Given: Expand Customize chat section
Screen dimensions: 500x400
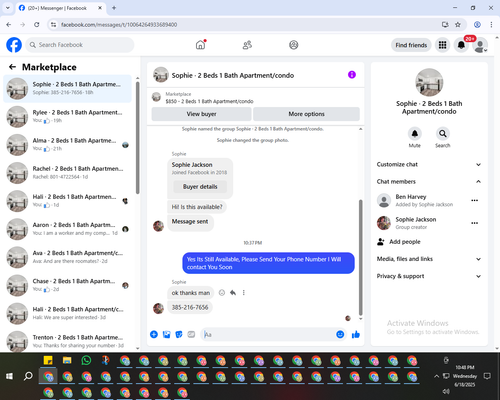Looking at the screenshot, I should pyautogui.click(x=429, y=164).
